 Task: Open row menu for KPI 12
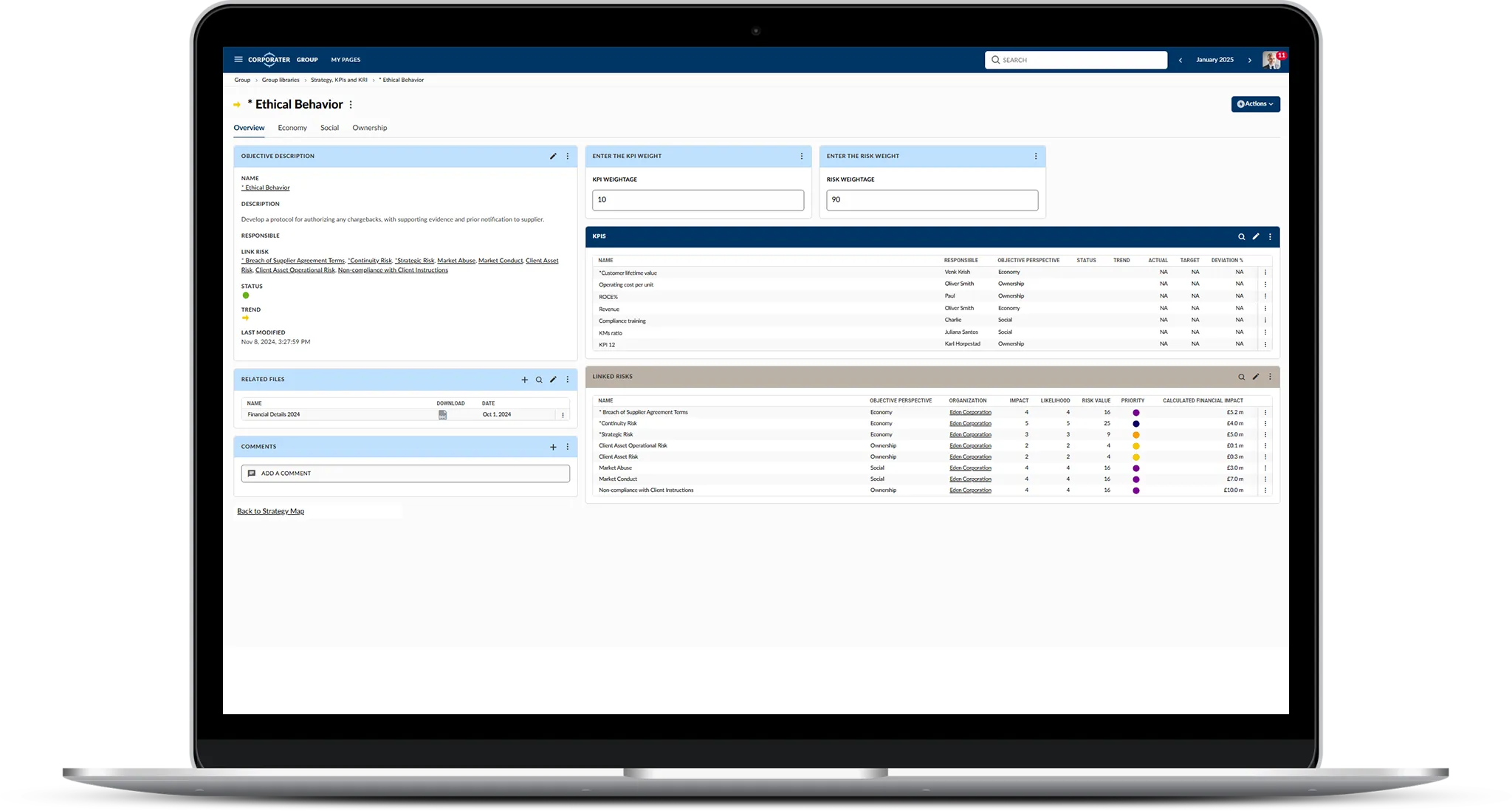(1265, 344)
